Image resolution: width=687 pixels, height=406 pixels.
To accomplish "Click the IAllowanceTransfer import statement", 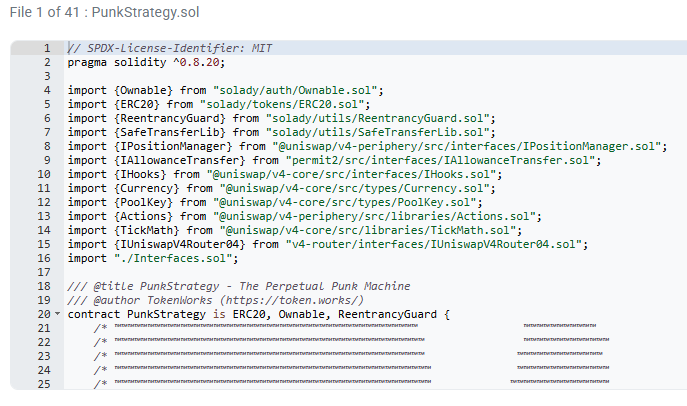I will point(334,160).
